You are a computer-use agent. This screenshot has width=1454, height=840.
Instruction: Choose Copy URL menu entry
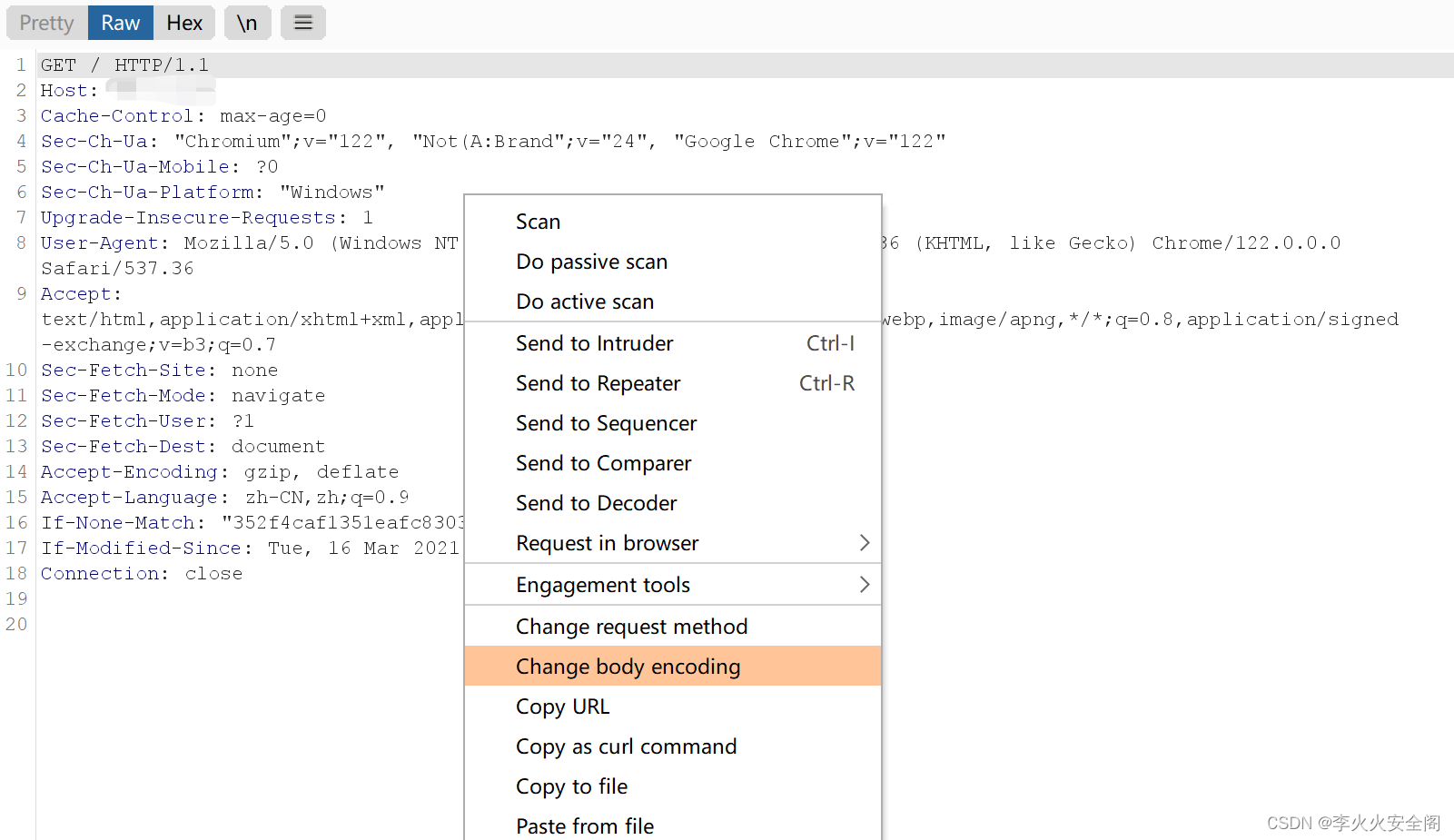tap(673, 707)
